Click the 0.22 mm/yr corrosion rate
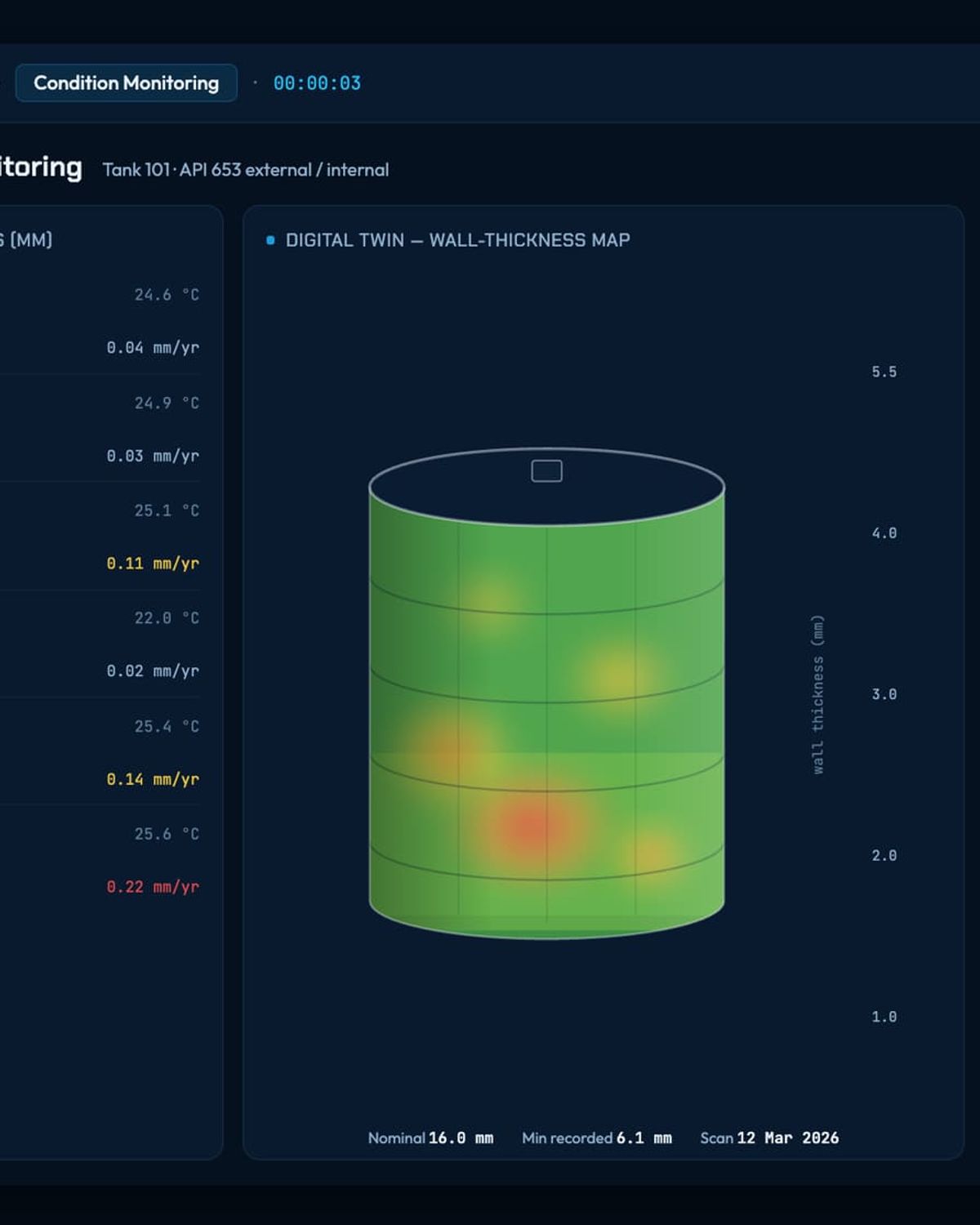980x1225 pixels. (x=153, y=887)
